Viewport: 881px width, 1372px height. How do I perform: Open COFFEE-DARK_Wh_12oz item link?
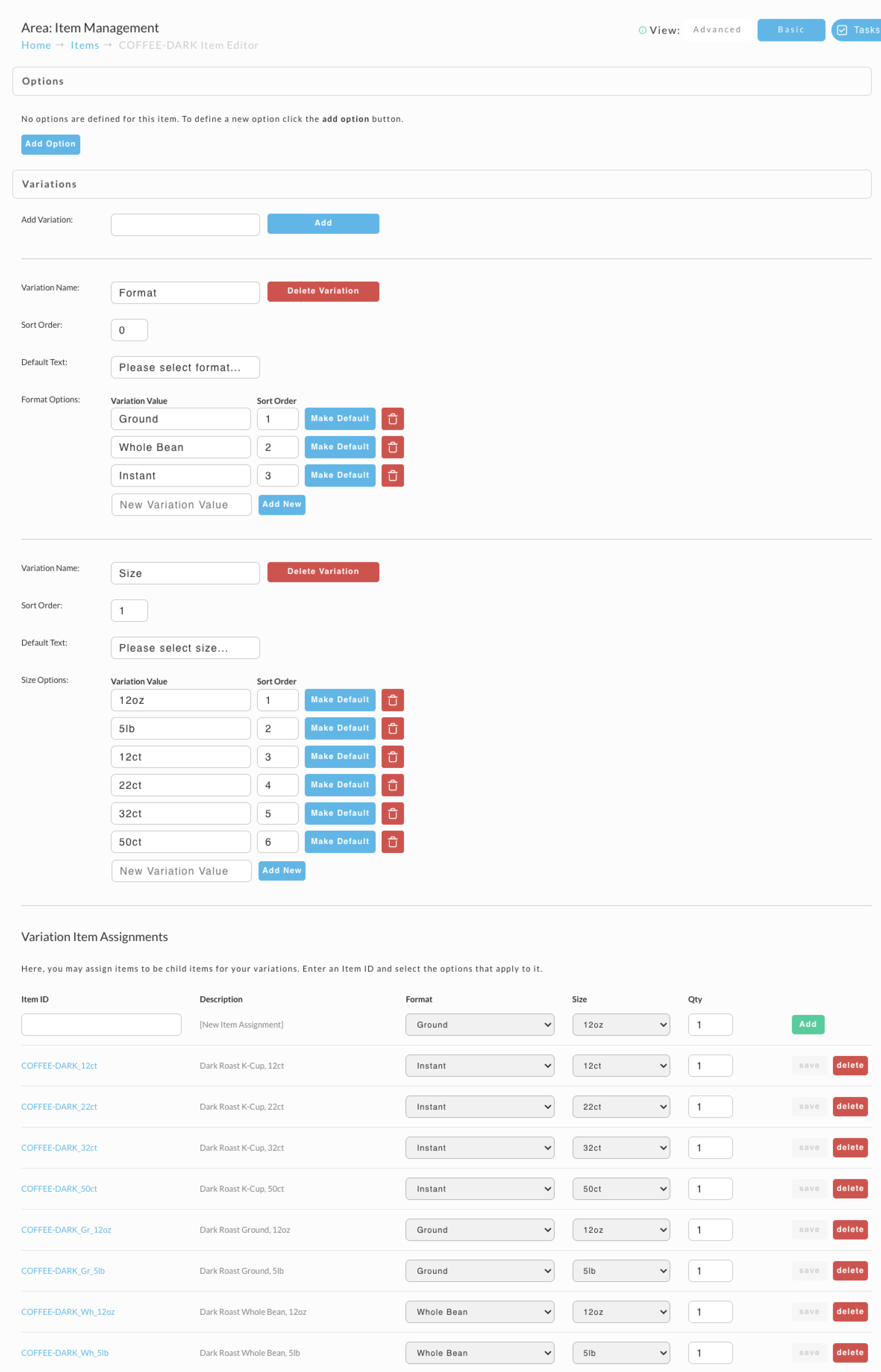68,1312
